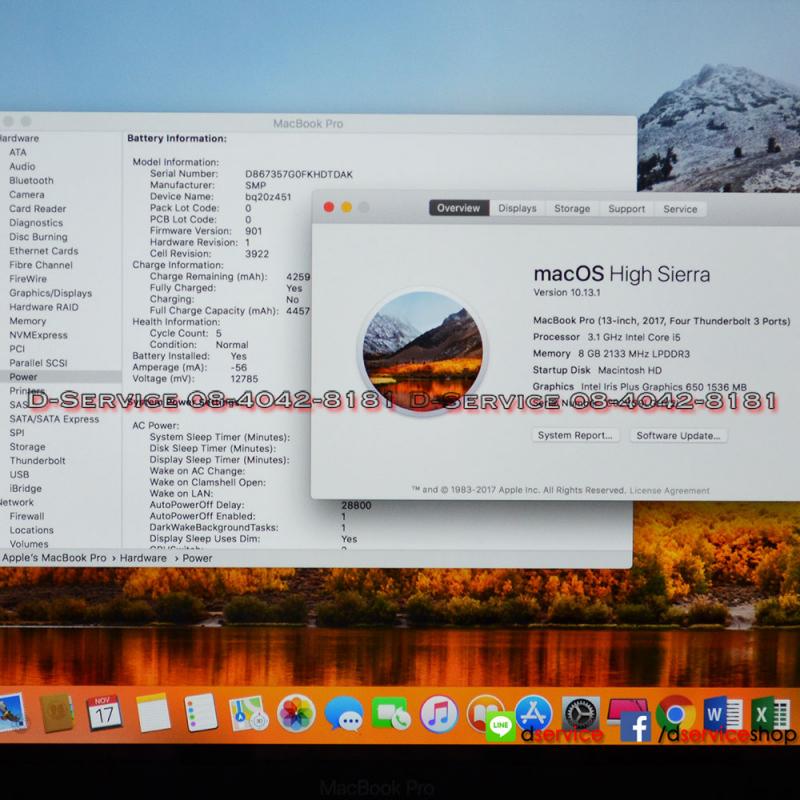
Task: Open the Preview app at the Dock's left edge
Action: tap(11, 712)
